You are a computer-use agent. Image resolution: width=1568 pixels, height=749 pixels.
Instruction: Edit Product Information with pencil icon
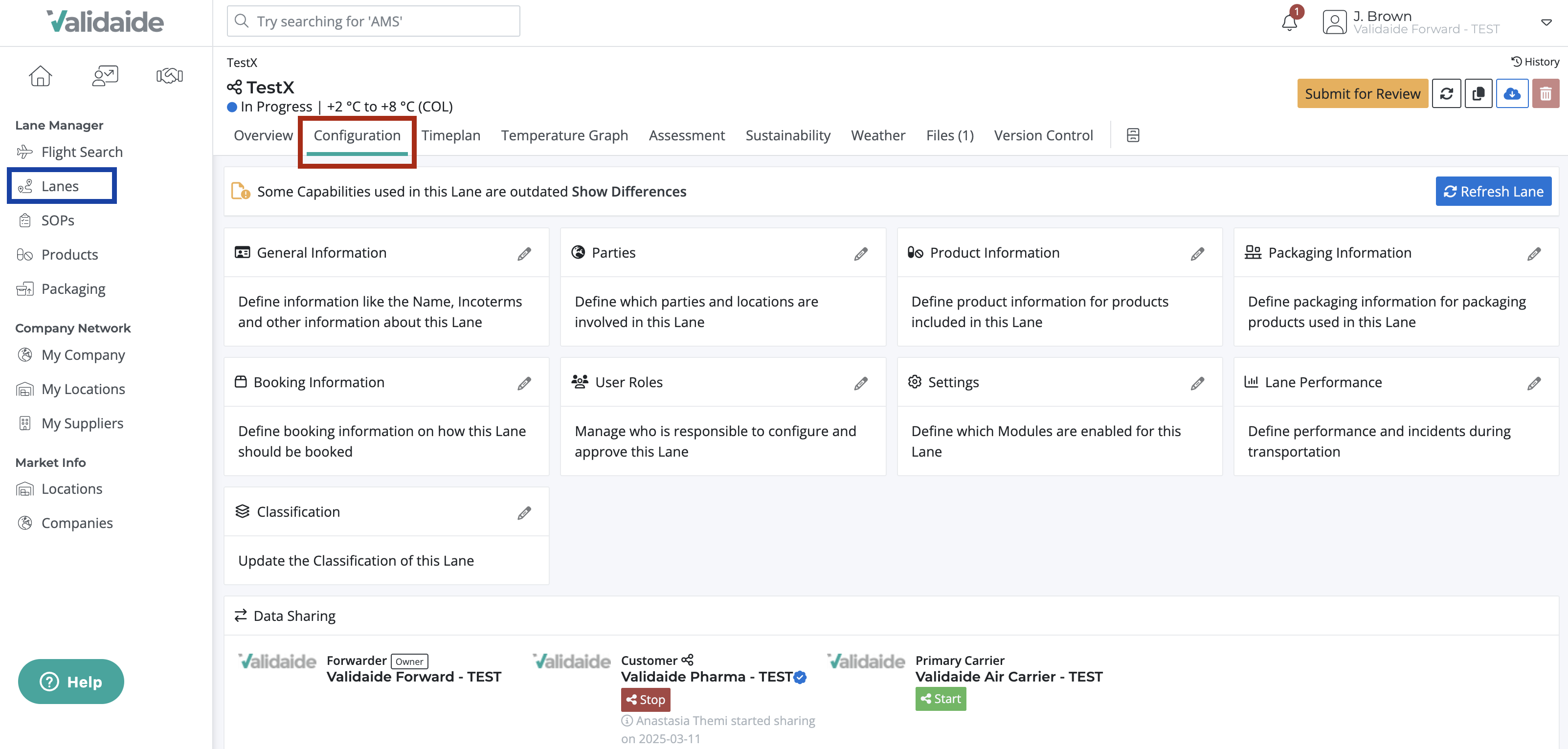tap(1197, 254)
